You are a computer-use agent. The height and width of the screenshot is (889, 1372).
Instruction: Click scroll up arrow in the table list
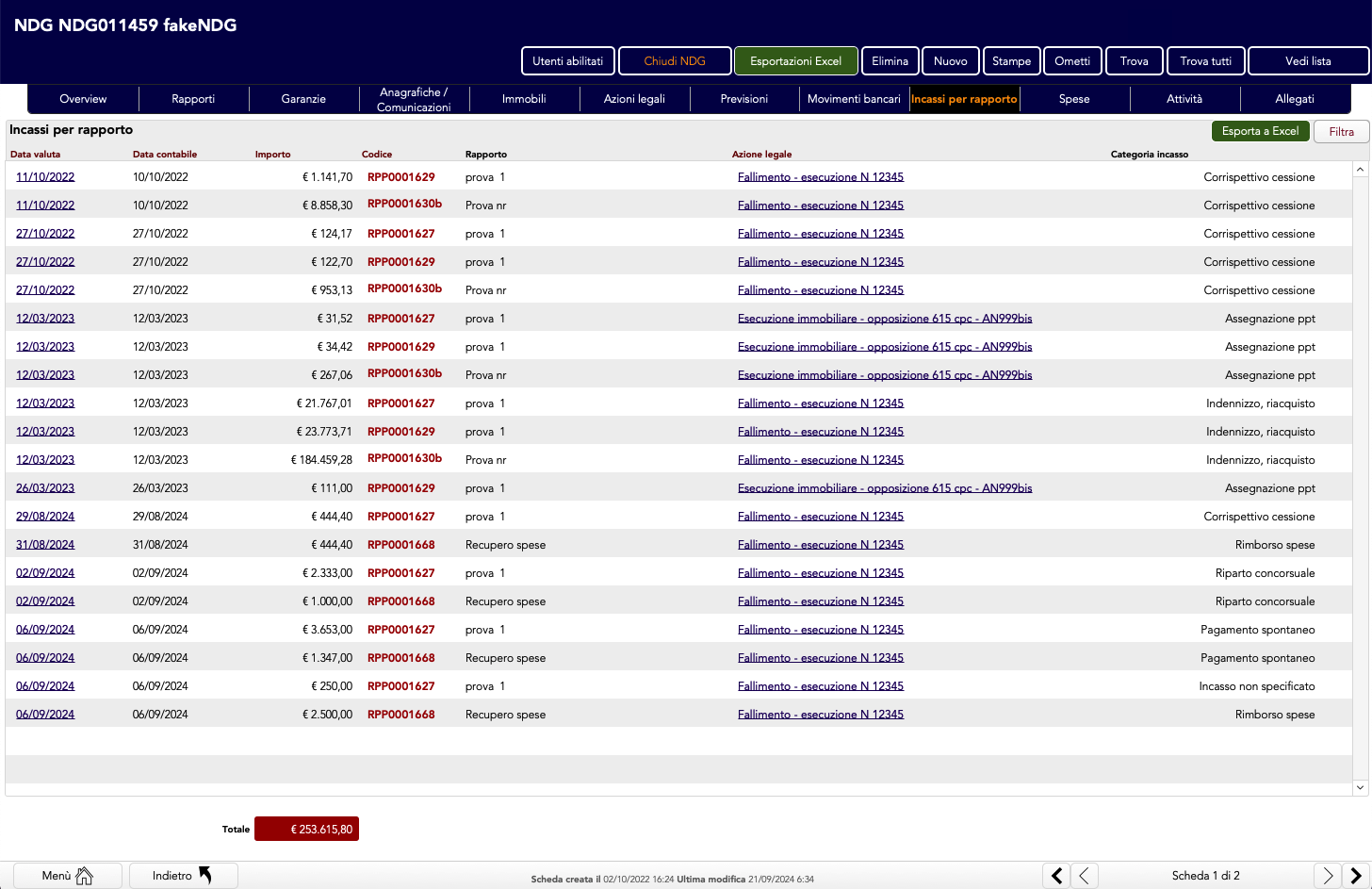(x=1360, y=170)
